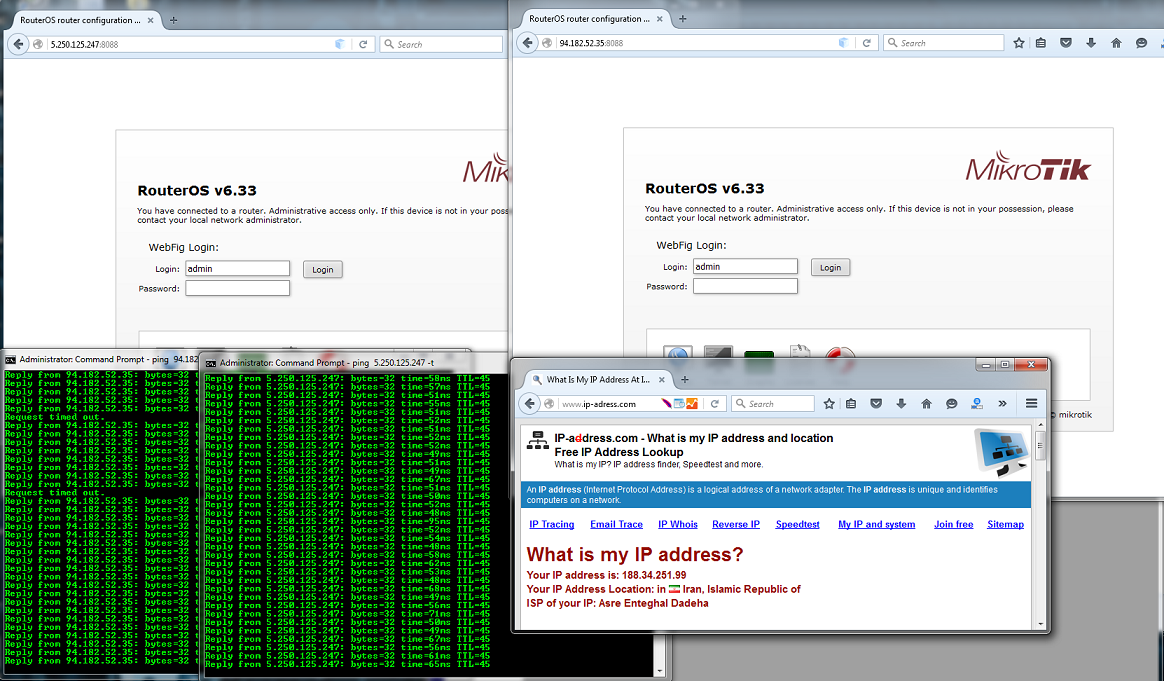Focus Password field on 5.250.125.247 WebFig
1164x681 pixels.
(238, 288)
